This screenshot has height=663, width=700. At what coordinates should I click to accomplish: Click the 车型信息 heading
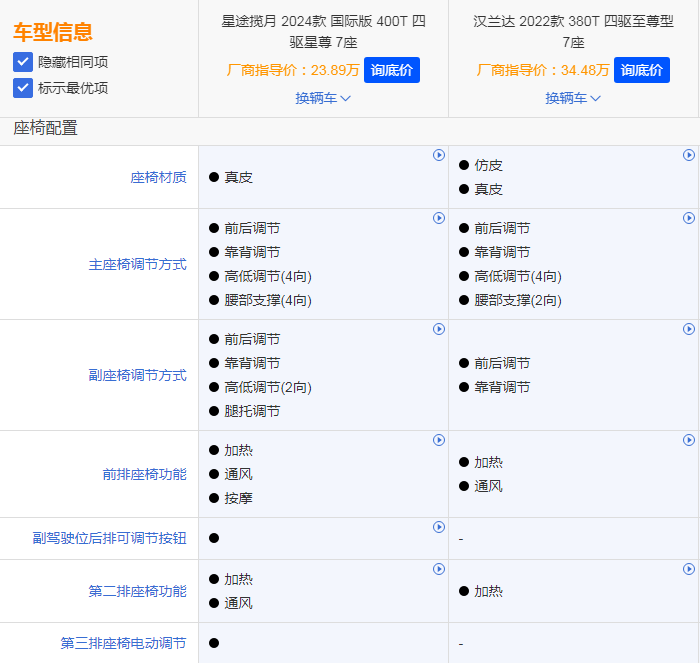point(53,32)
